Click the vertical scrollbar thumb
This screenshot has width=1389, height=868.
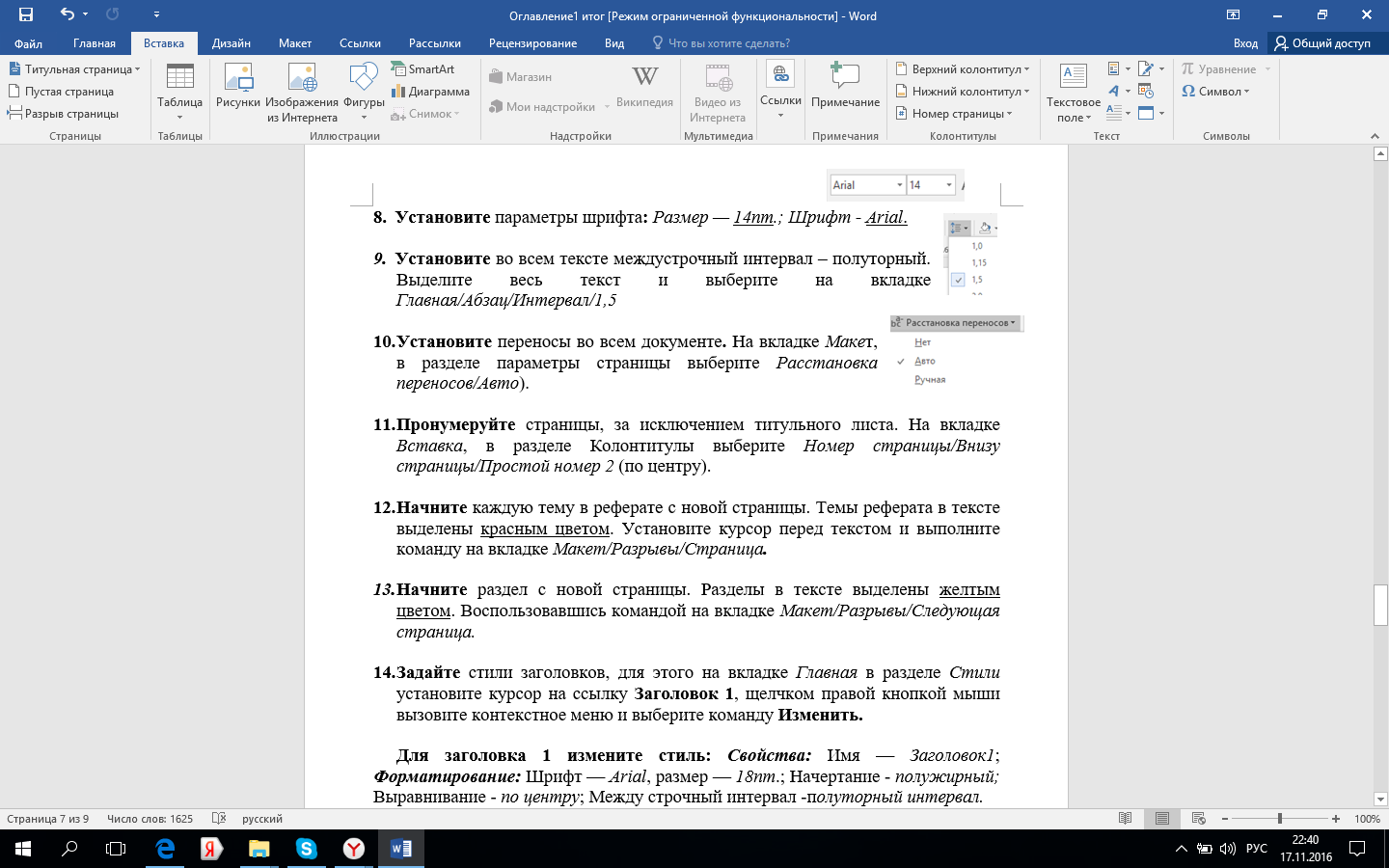coord(1380,605)
